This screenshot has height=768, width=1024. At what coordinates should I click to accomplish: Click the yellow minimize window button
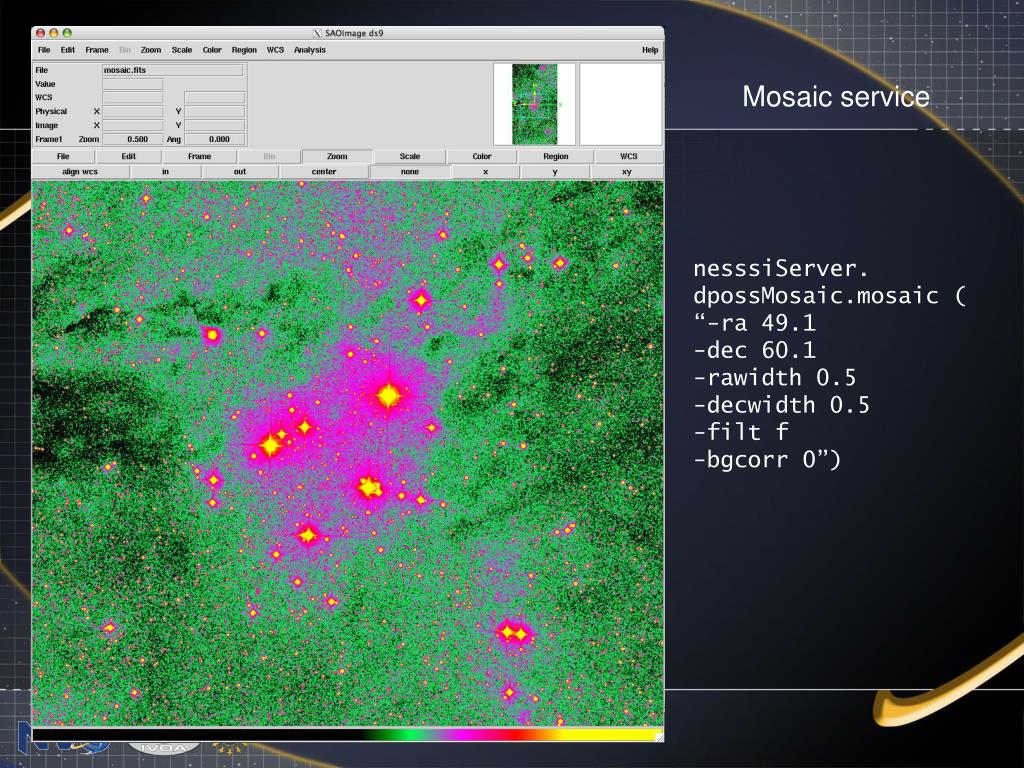coord(54,33)
